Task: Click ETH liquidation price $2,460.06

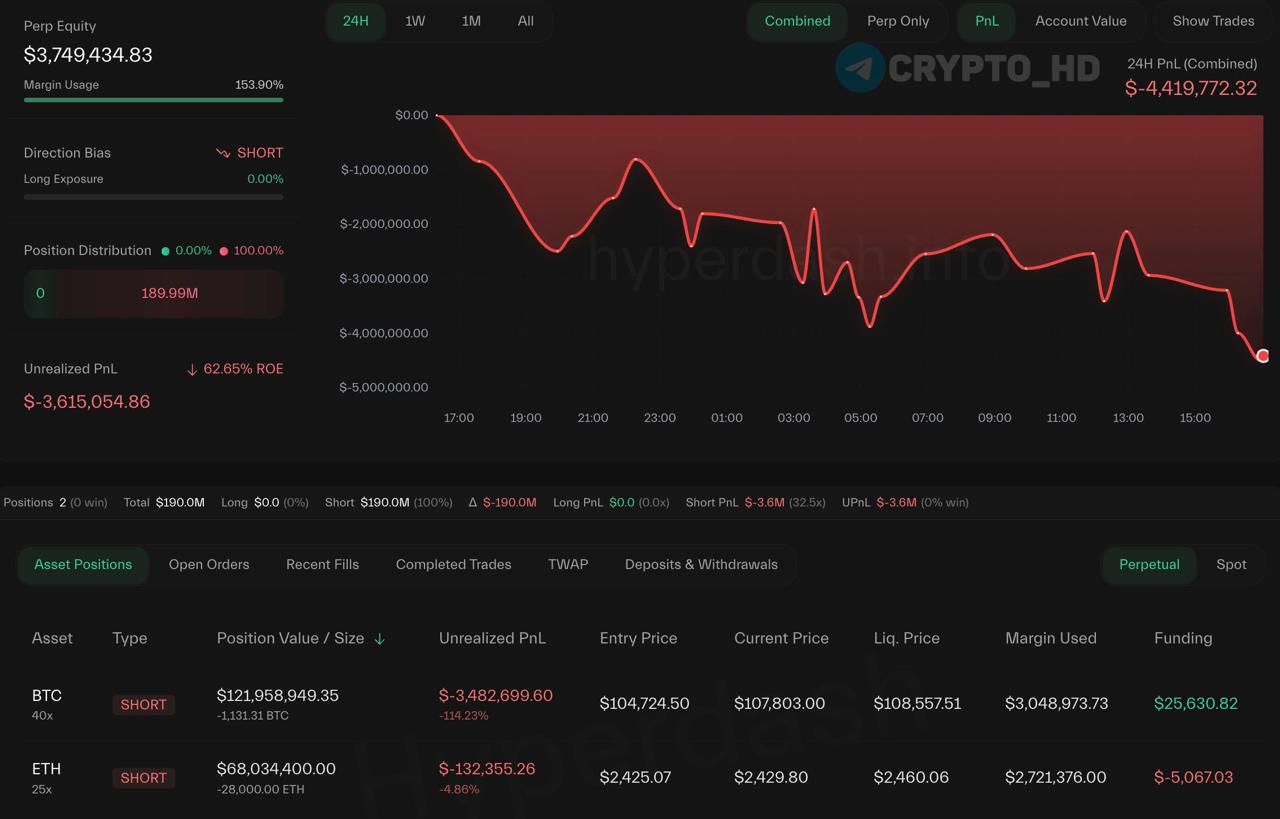Action: point(909,777)
